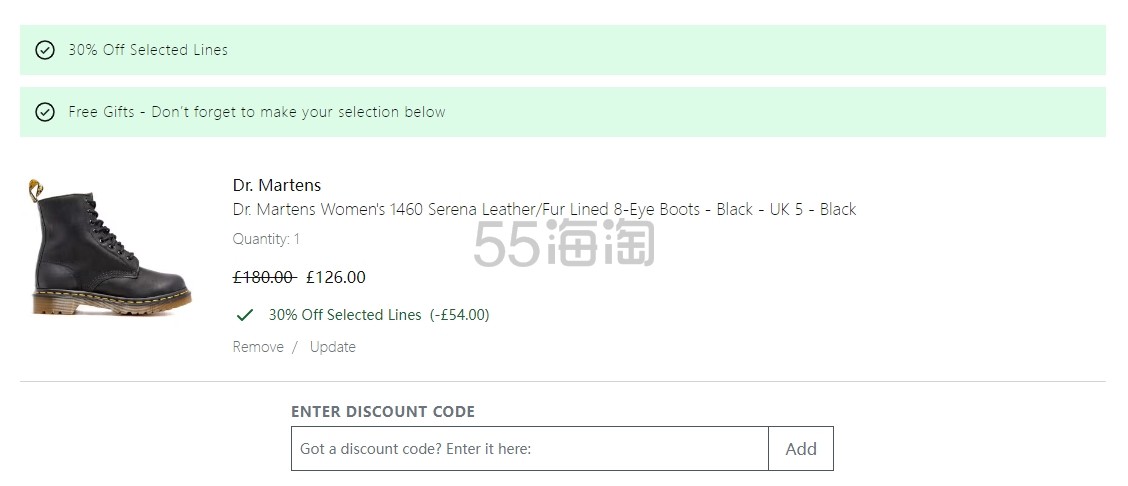This screenshot has height=486, width=1128.
Task: Click the 30% Off Selected Lines banner text
Action: (147, 50)
